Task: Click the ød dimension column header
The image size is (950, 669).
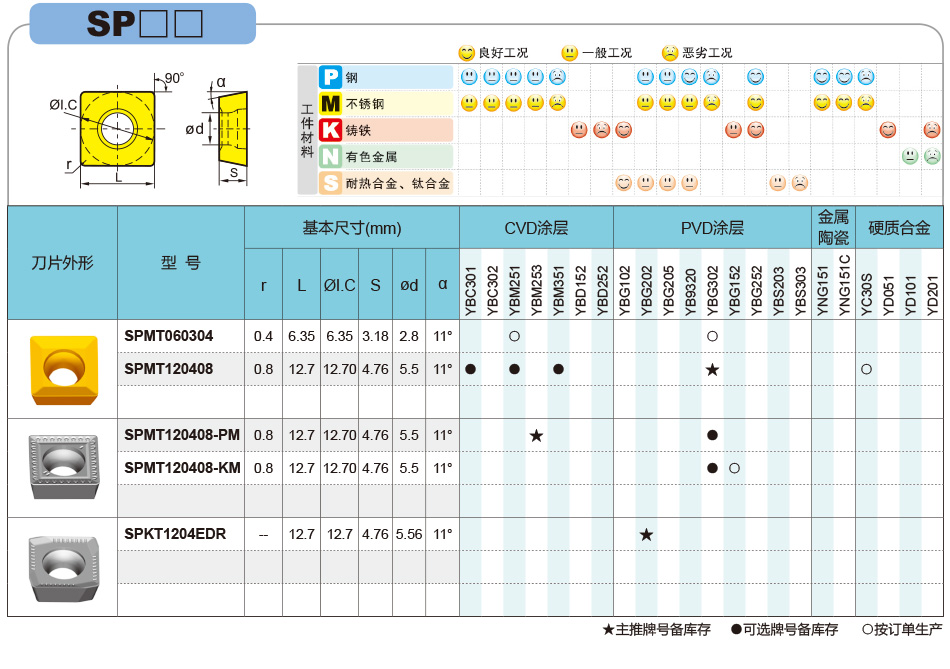Action: [x=409, y=285]
